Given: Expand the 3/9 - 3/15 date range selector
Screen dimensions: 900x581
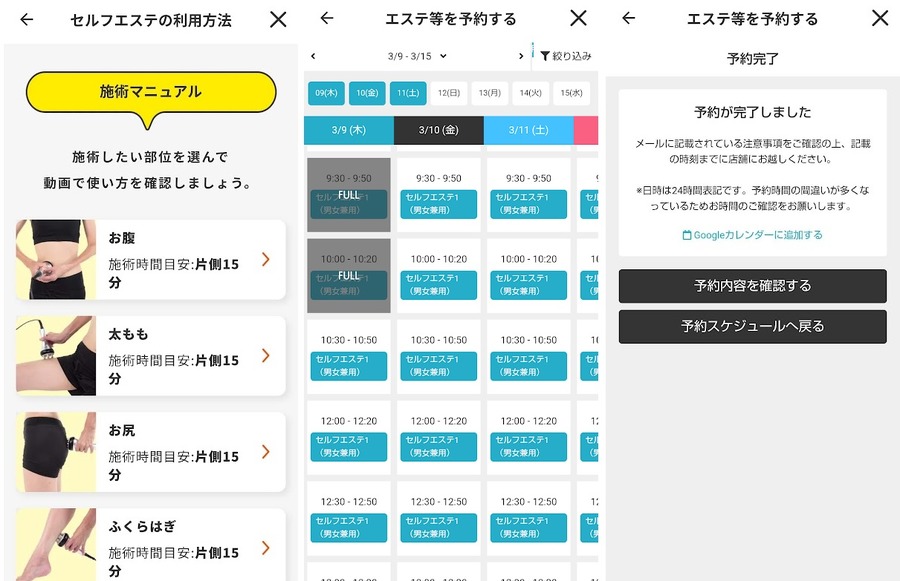Looking at the screenshot, I should [418, 55].
